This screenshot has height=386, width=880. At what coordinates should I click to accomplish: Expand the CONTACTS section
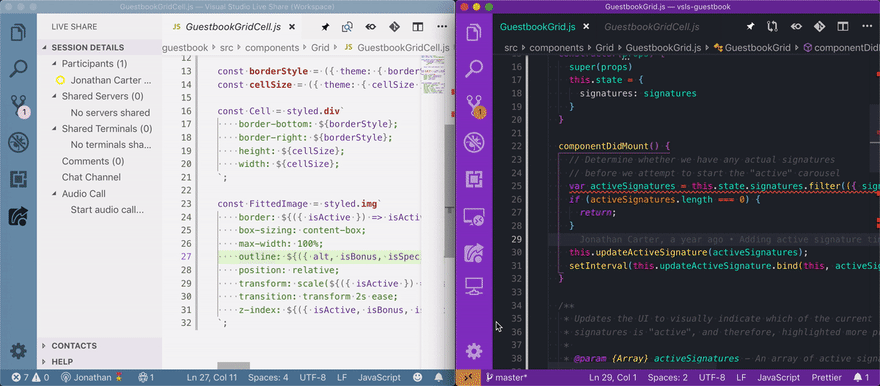pos(74,346)
